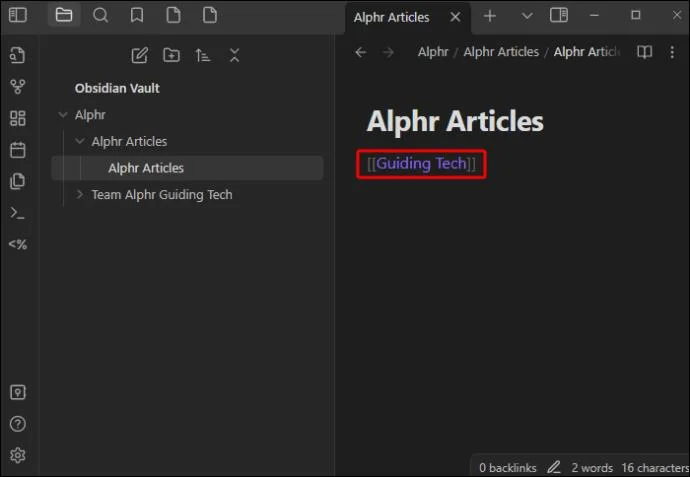The image size is (690, 477).
Task: Open quick switcher ribbon icon
Action: point(18,55)
